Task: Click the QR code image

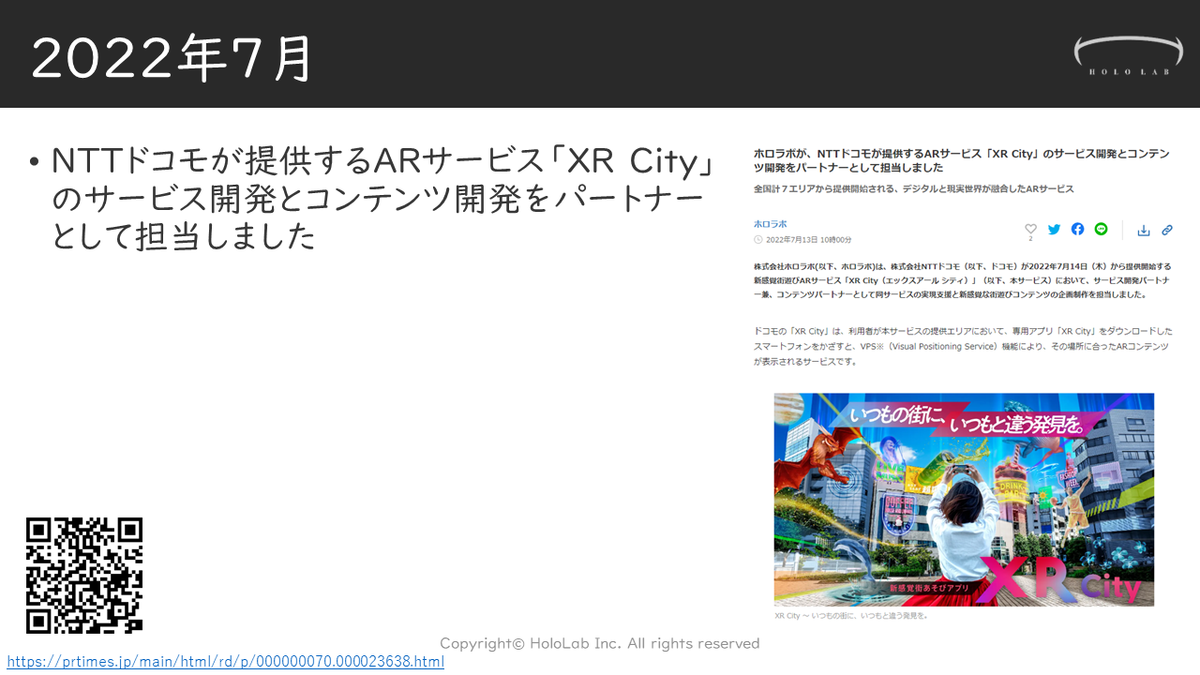Action: (84, 576)
